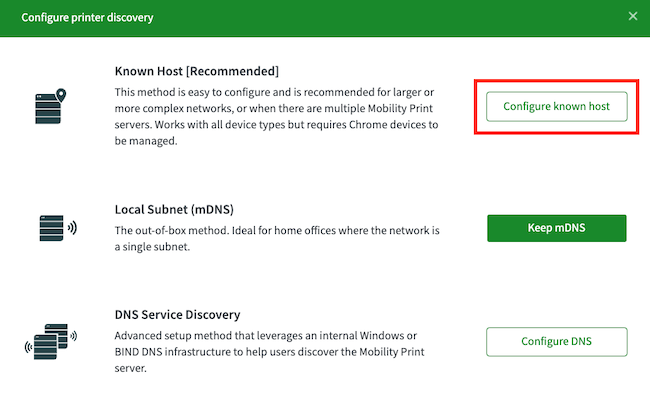This screenshot has width=650, height=398.
Task: Click the Known Host server pin icon
Action: click(51, 106)
